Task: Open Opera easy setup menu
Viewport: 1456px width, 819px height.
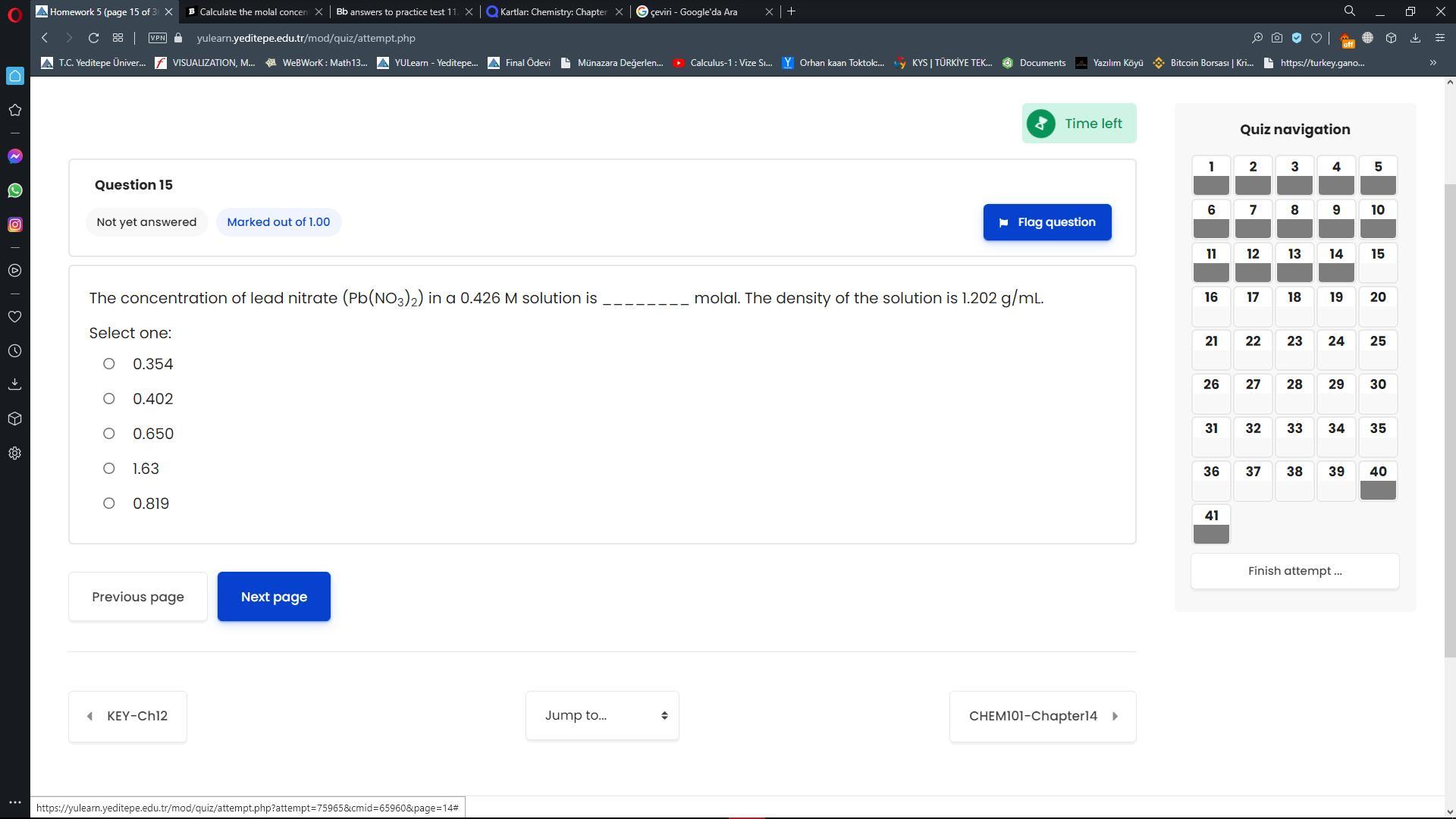Action: coord(1440,38)
